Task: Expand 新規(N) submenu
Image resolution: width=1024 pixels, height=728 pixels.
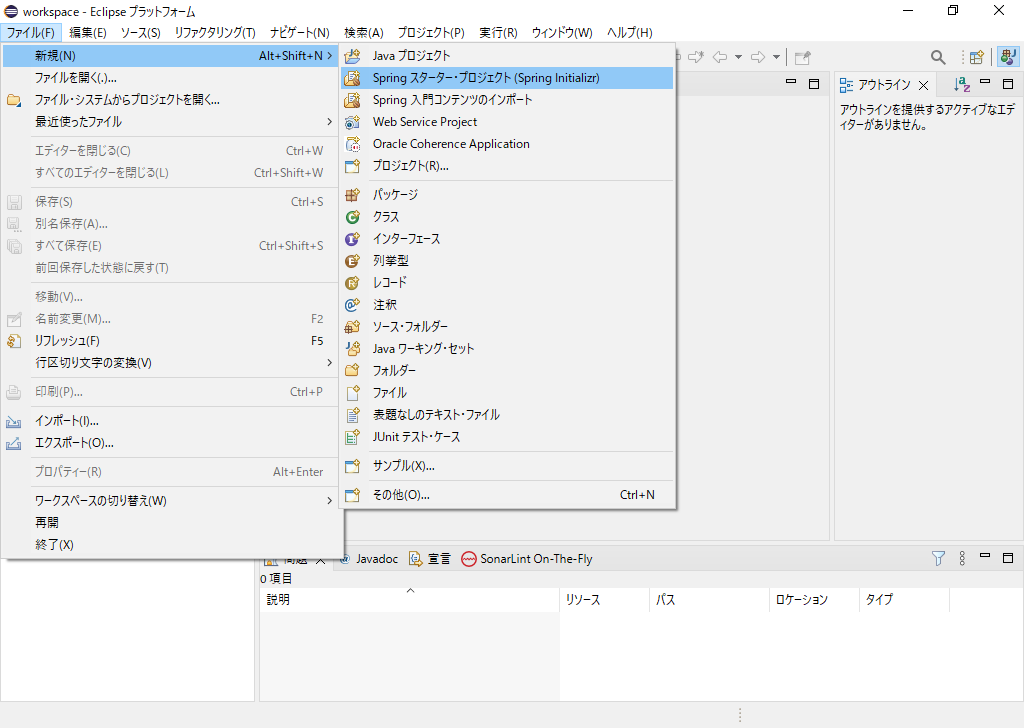Action: coord(170,55)
